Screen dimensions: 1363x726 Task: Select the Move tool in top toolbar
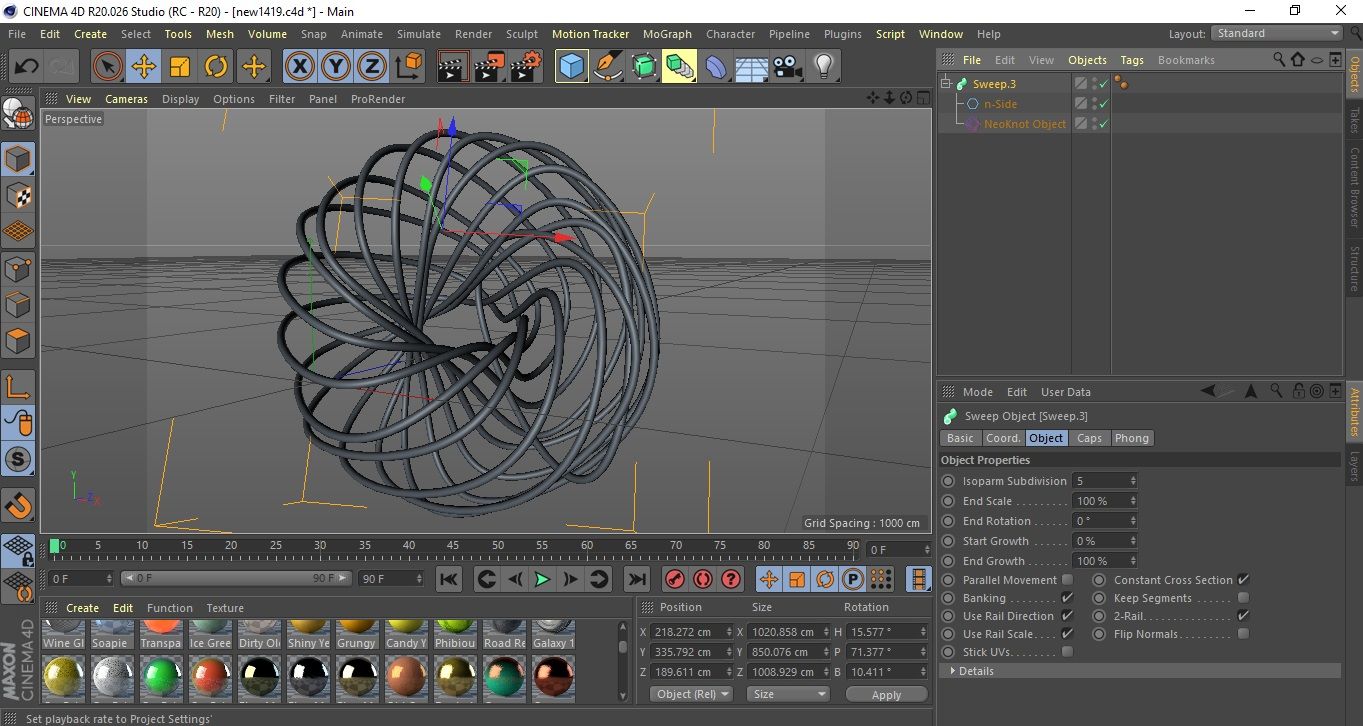coord(143,67)
